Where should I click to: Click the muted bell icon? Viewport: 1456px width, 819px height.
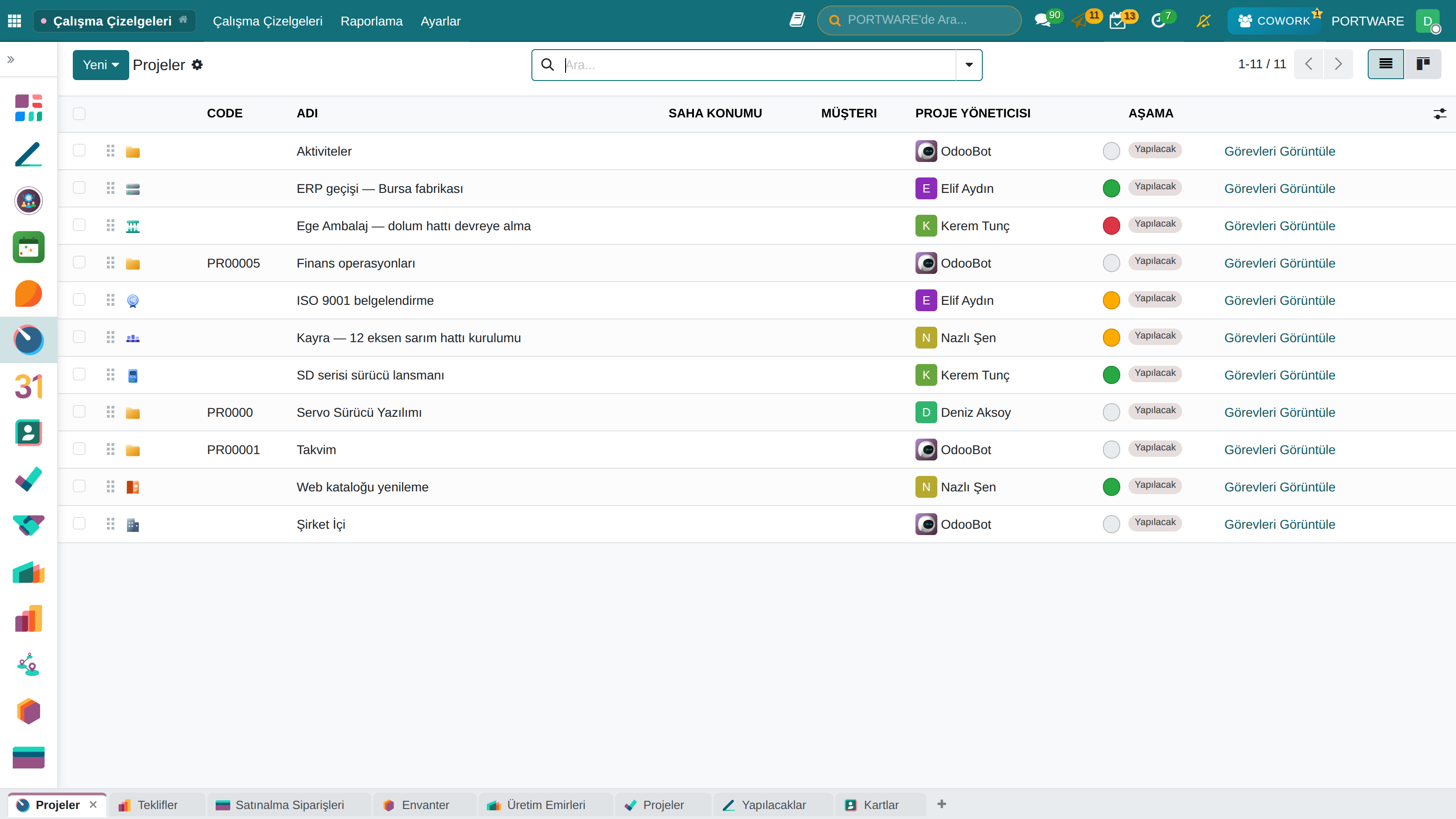[1204, 21]
